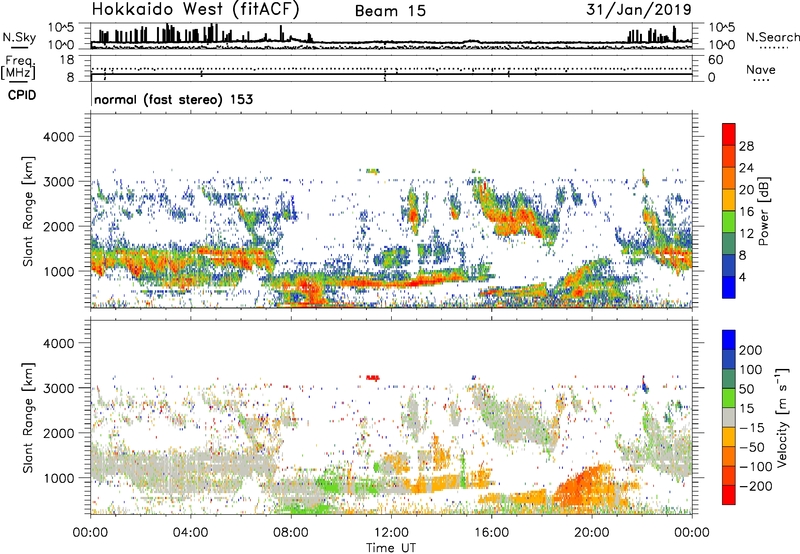
Task: Click the 'Hokkaido West (fitACF)' title
Action: tap(195, 10)
